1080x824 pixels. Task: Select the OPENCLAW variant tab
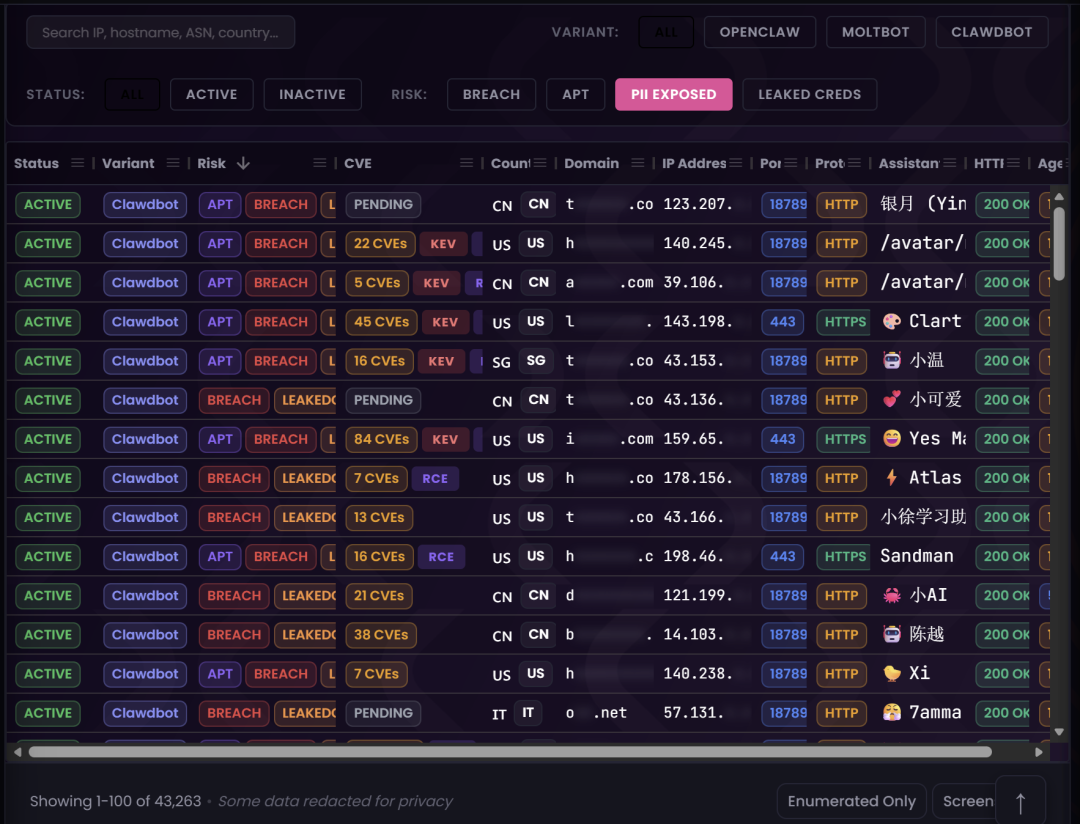tap(759, 32)
